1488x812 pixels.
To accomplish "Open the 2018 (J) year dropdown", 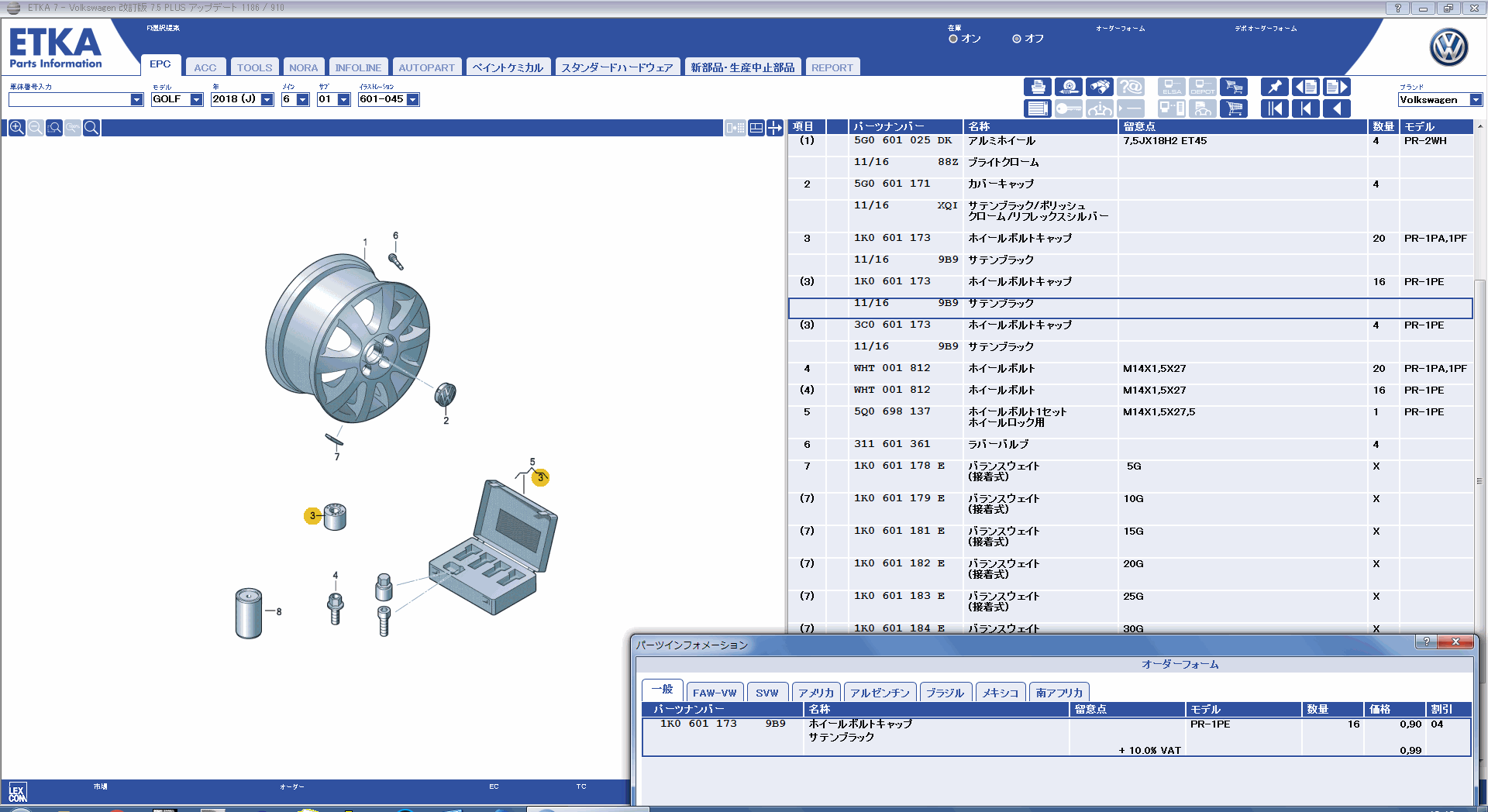I will pos(267,100).
